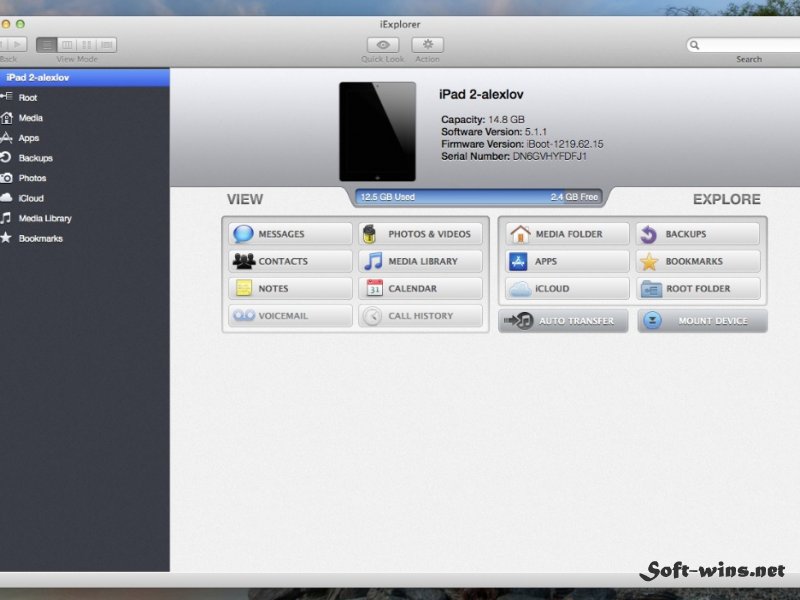
Task: Click the serial number DN6GVHYFDFJ1
Action: (549, 156)
